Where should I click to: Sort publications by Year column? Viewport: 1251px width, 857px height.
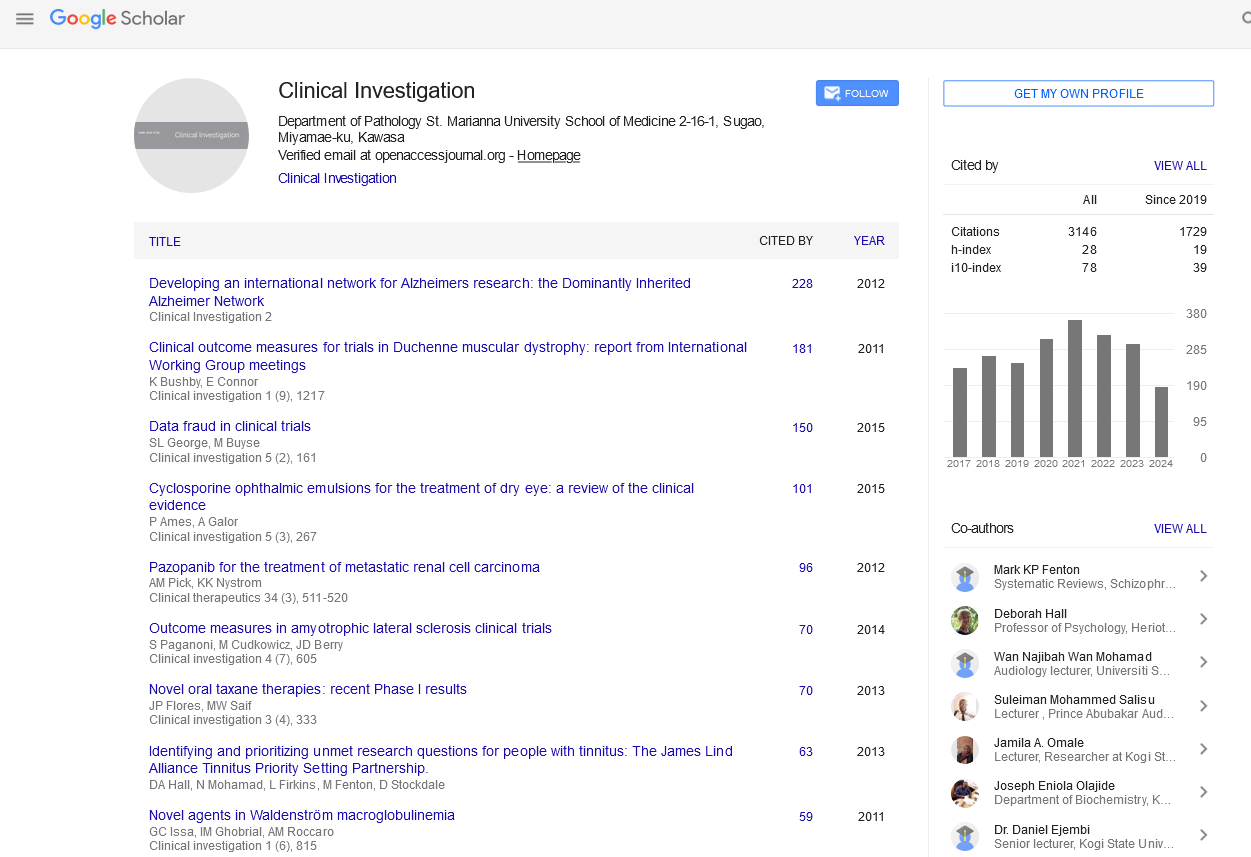(x=869, y=241)
